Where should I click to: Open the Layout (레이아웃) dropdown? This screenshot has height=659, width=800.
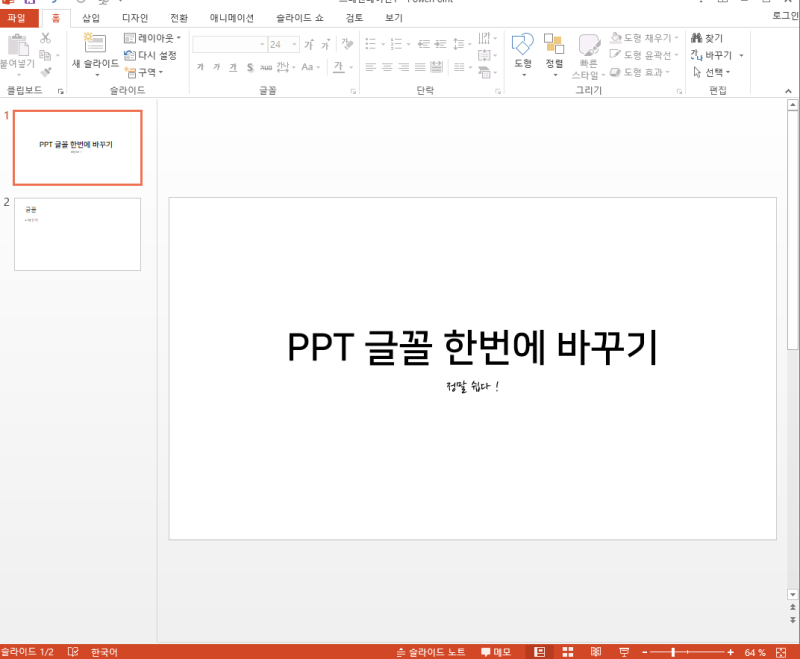pos(153,38)
